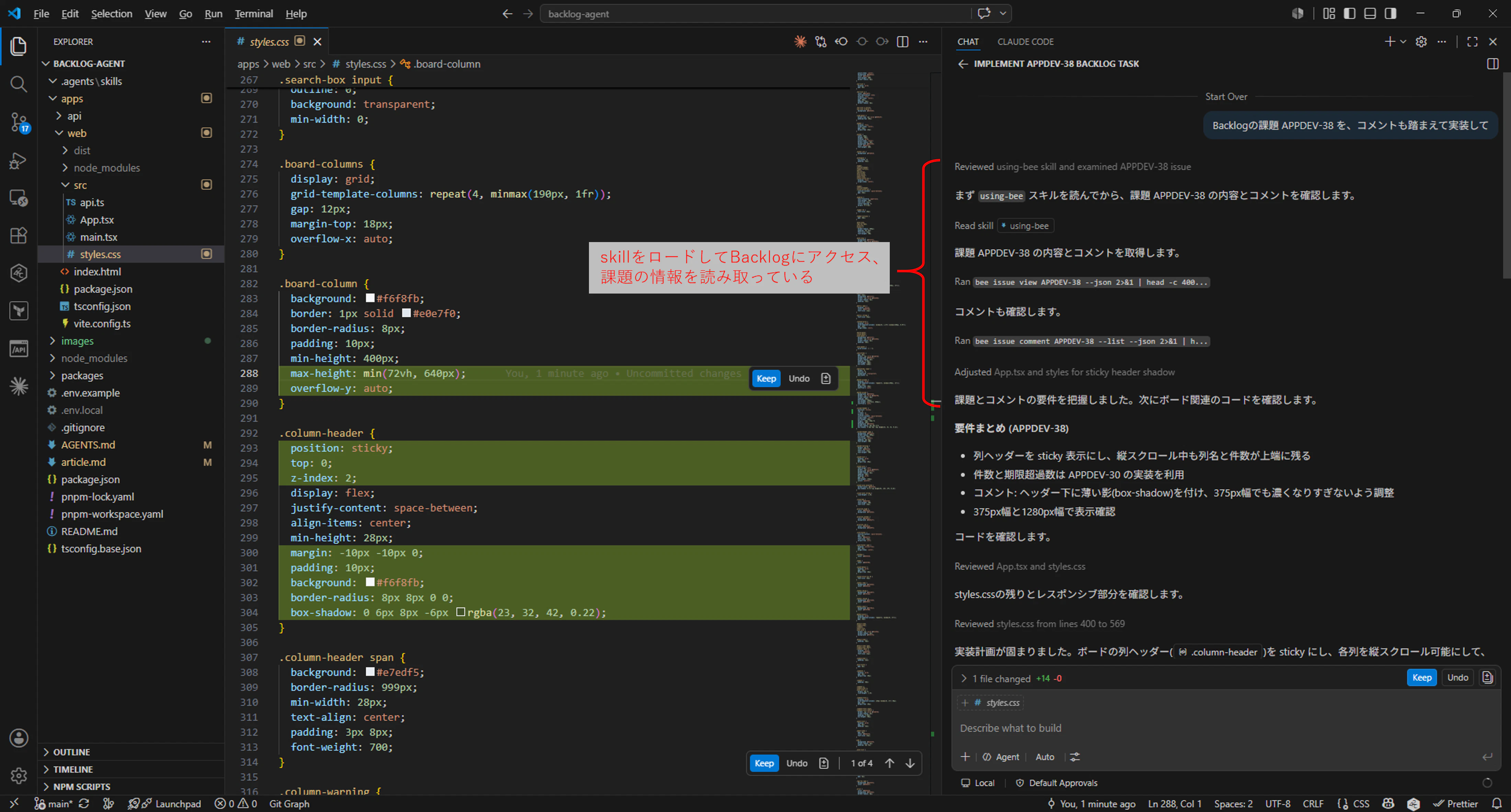Toggle primary side bar layout button

pos(1350,13)
